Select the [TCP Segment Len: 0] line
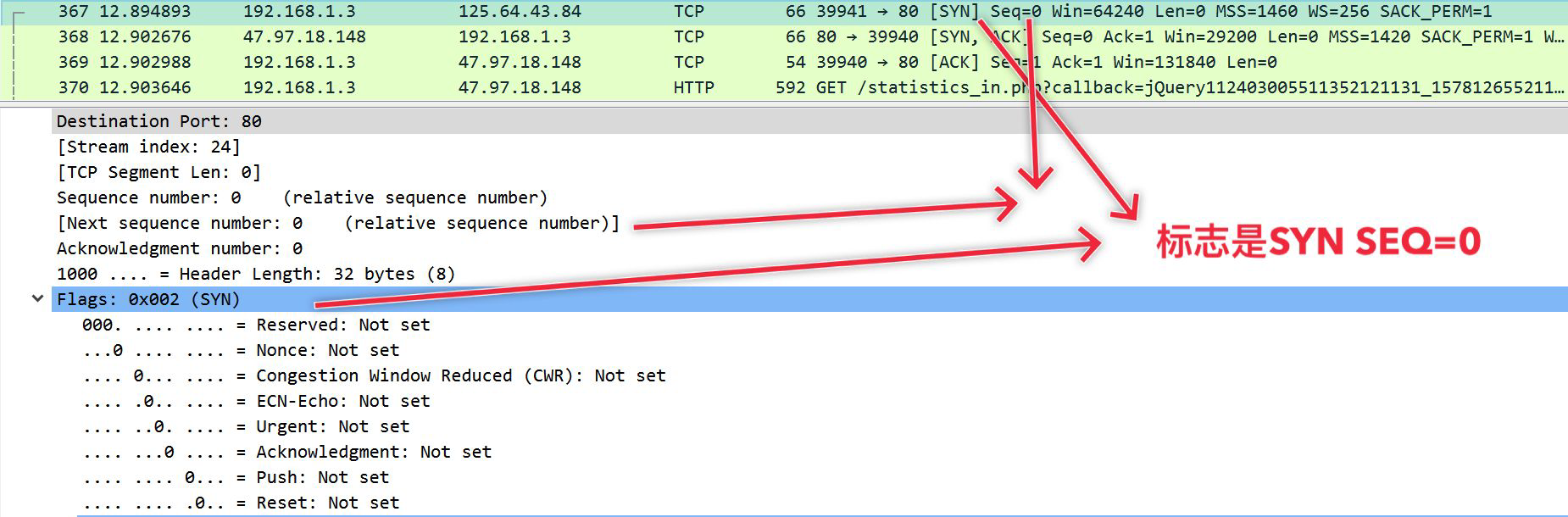The height and width of the screenshot is (517, 1568). click(809, 172)
